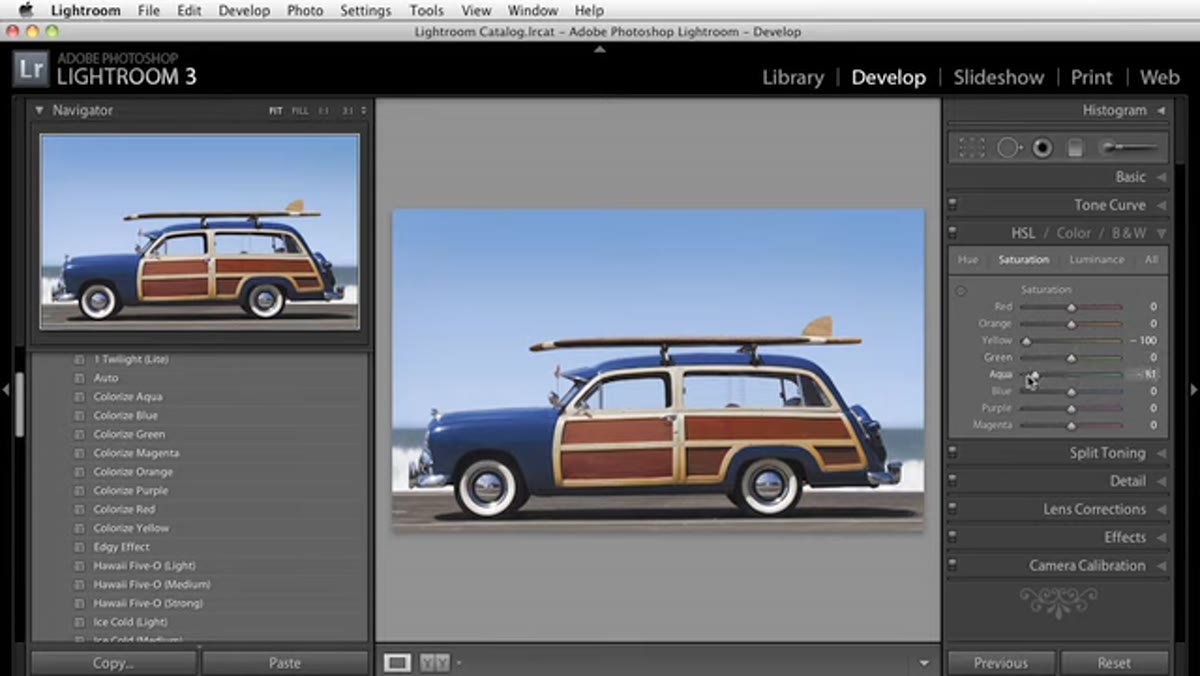
Task: Collapse the Navigator panel triangle
Action: (x=39, y=110)
